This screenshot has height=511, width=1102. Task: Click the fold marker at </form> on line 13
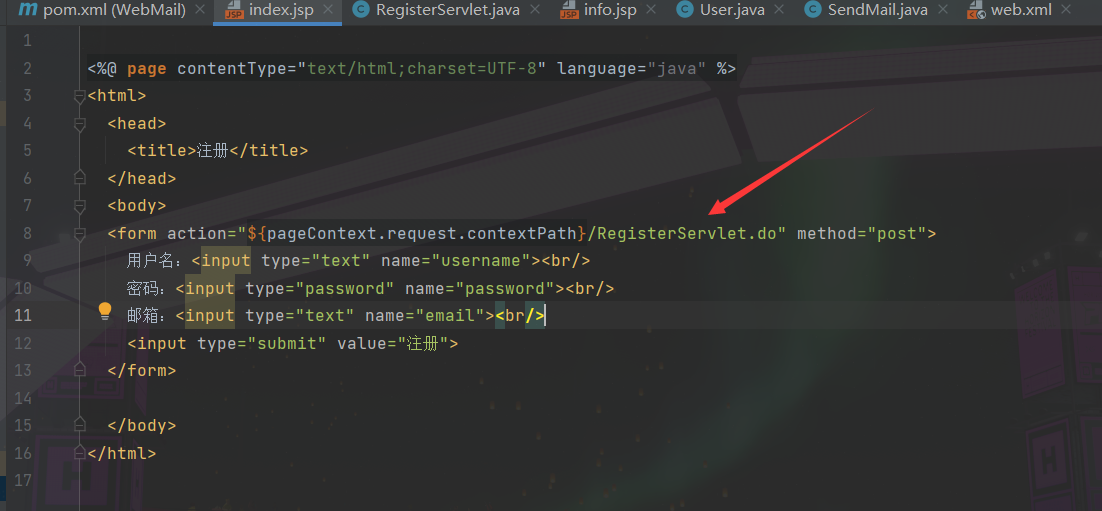tap(79, 370)
